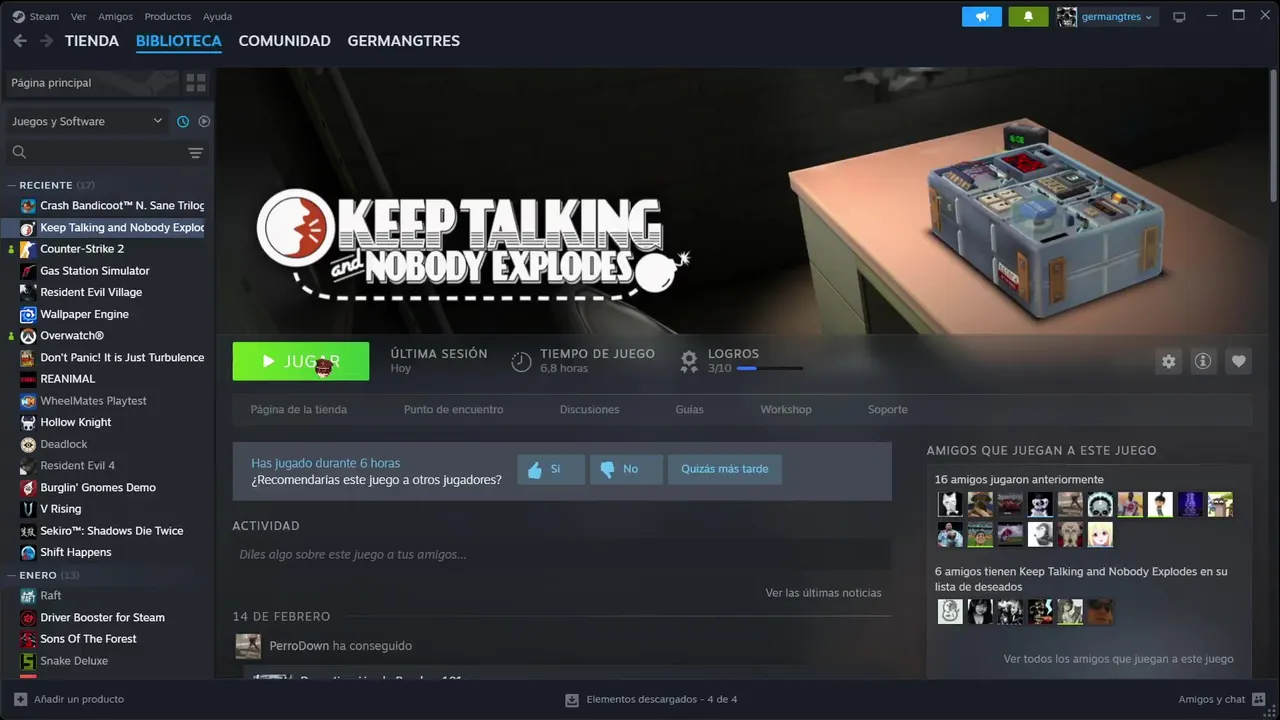Viewport: 1280px width, 720px height.
Task: Click the forward navigation arrow
Action: [x=46, y=41]
